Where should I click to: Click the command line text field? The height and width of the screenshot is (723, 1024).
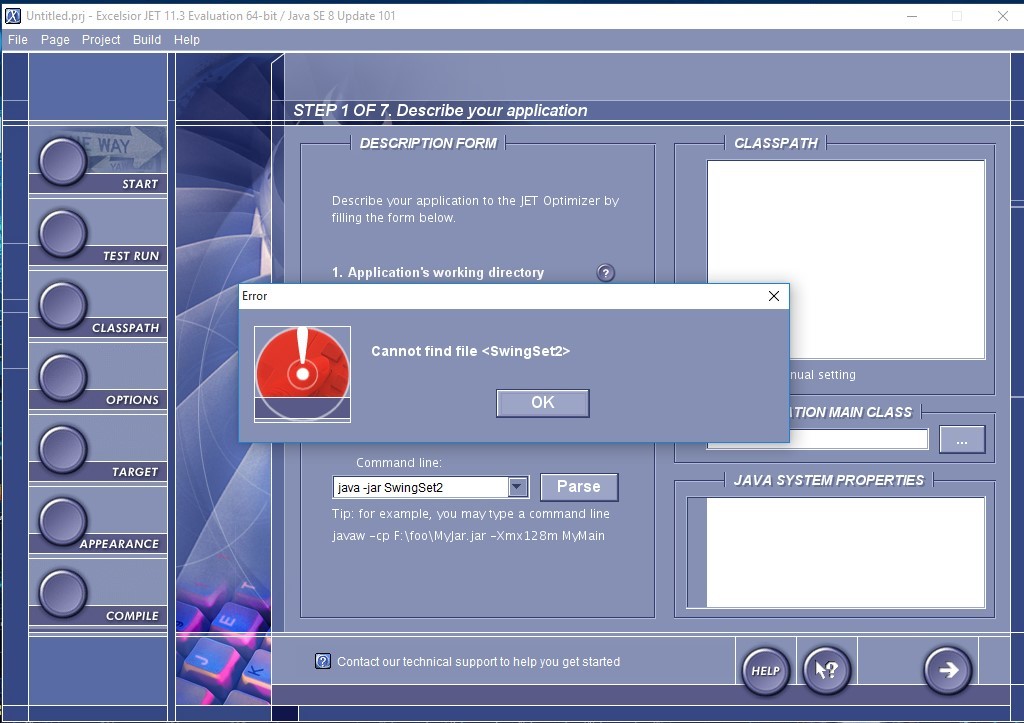[421, 487]
